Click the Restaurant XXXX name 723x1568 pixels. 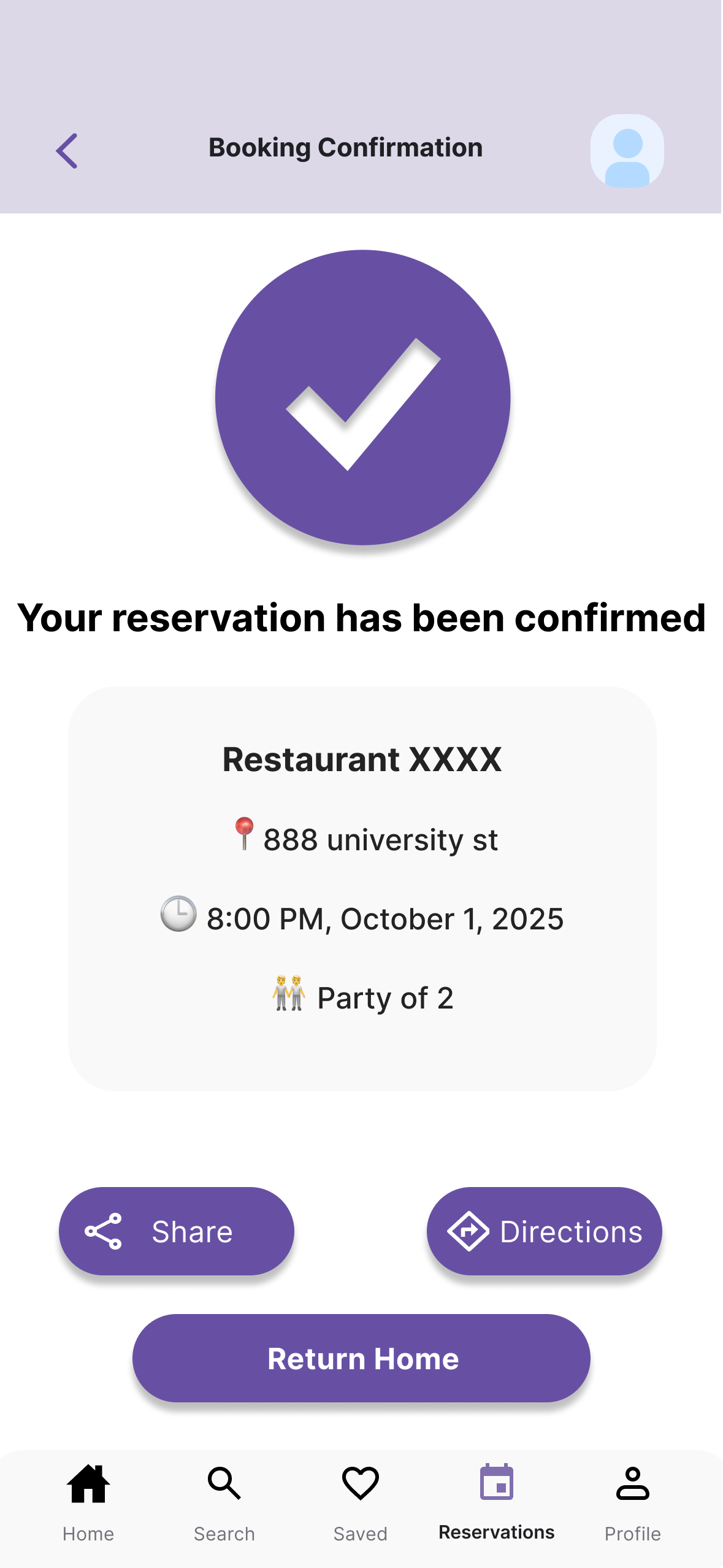[362, 759]
